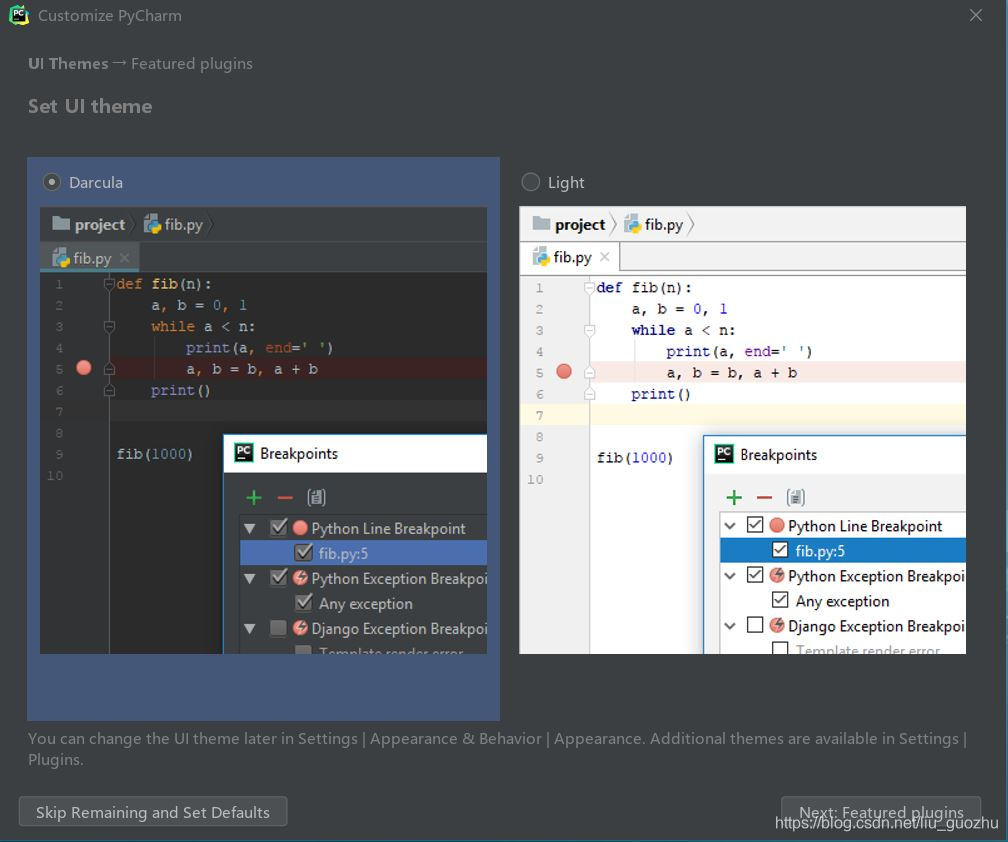Click Skip Remaining and Set Defaults

153,812
